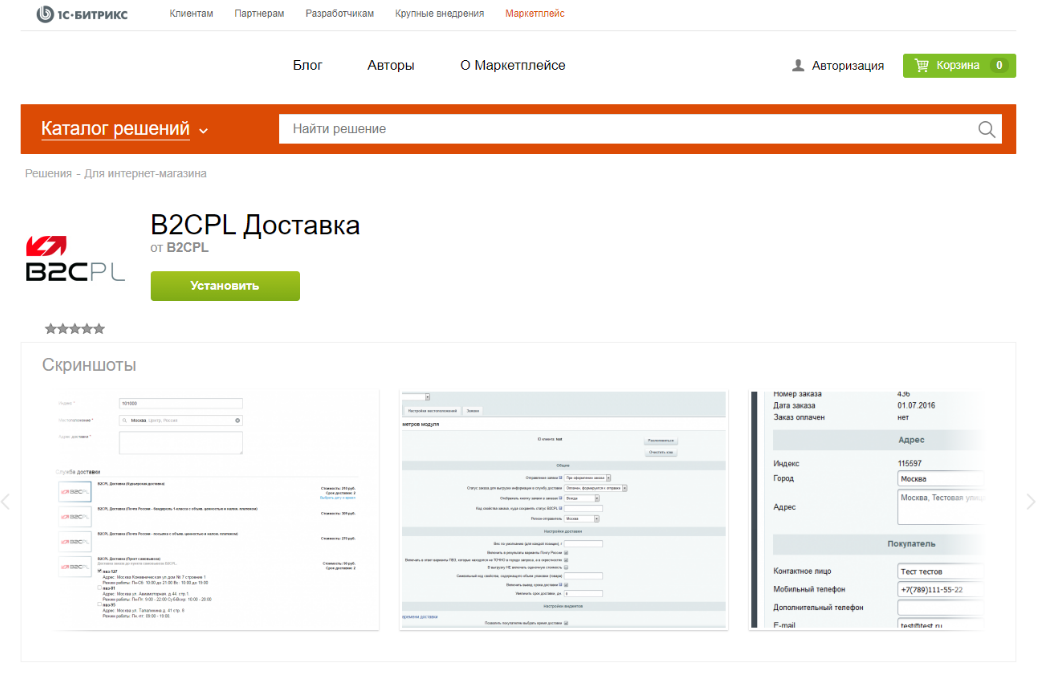Select the Маркетплейс menu item
This screenshot has width=1045, height=698.
534,13
